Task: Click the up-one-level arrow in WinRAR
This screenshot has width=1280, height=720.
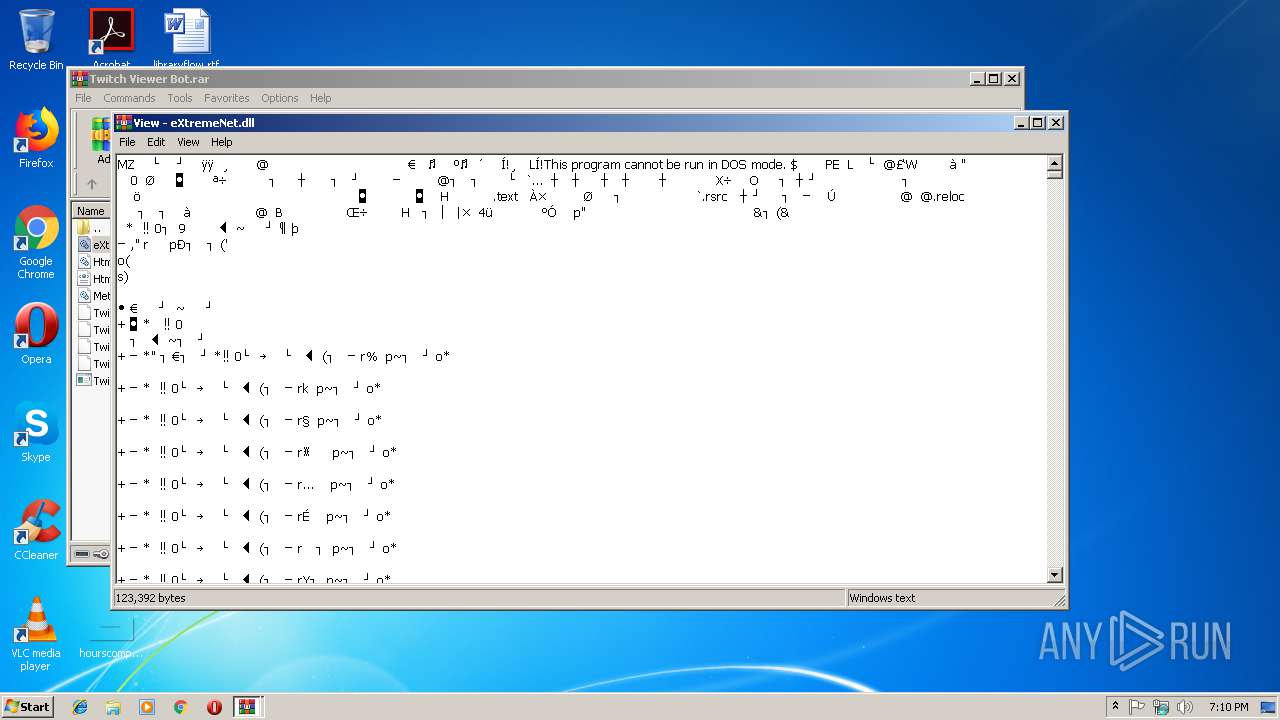Action: pos(91,184)
